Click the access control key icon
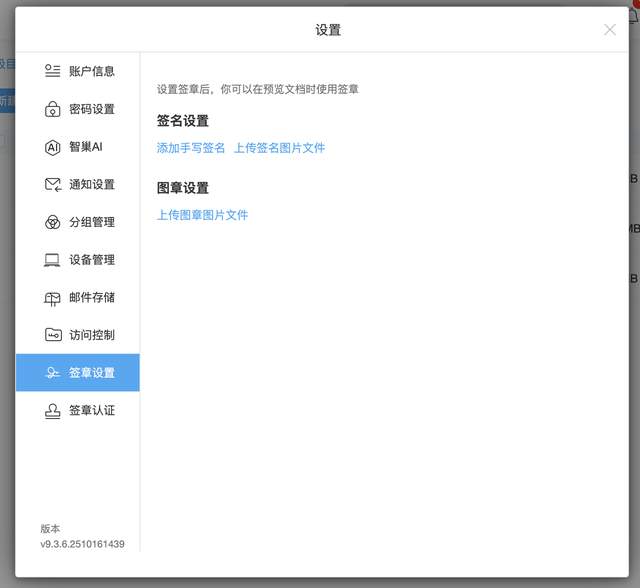The height and width of the screenshot is (588, 640). click(x=52, y=335)
